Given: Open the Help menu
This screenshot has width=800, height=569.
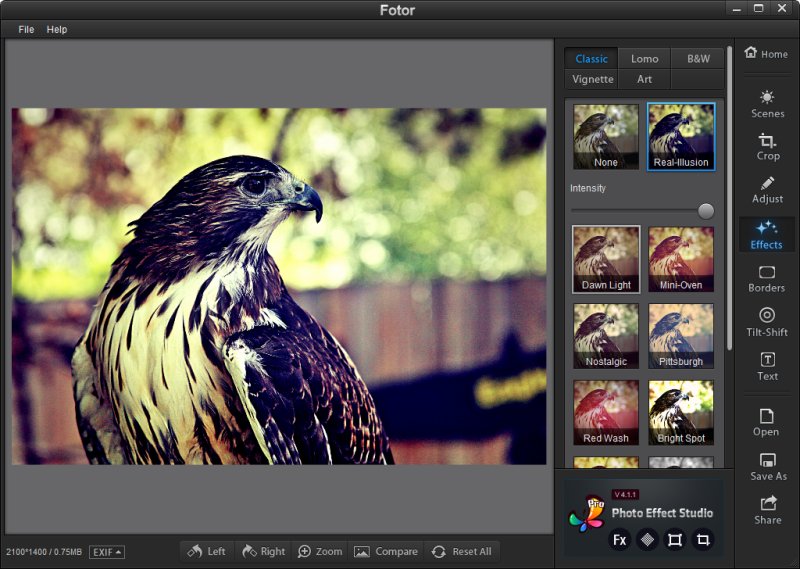Looking at the screenshot, I should point(57,30).
